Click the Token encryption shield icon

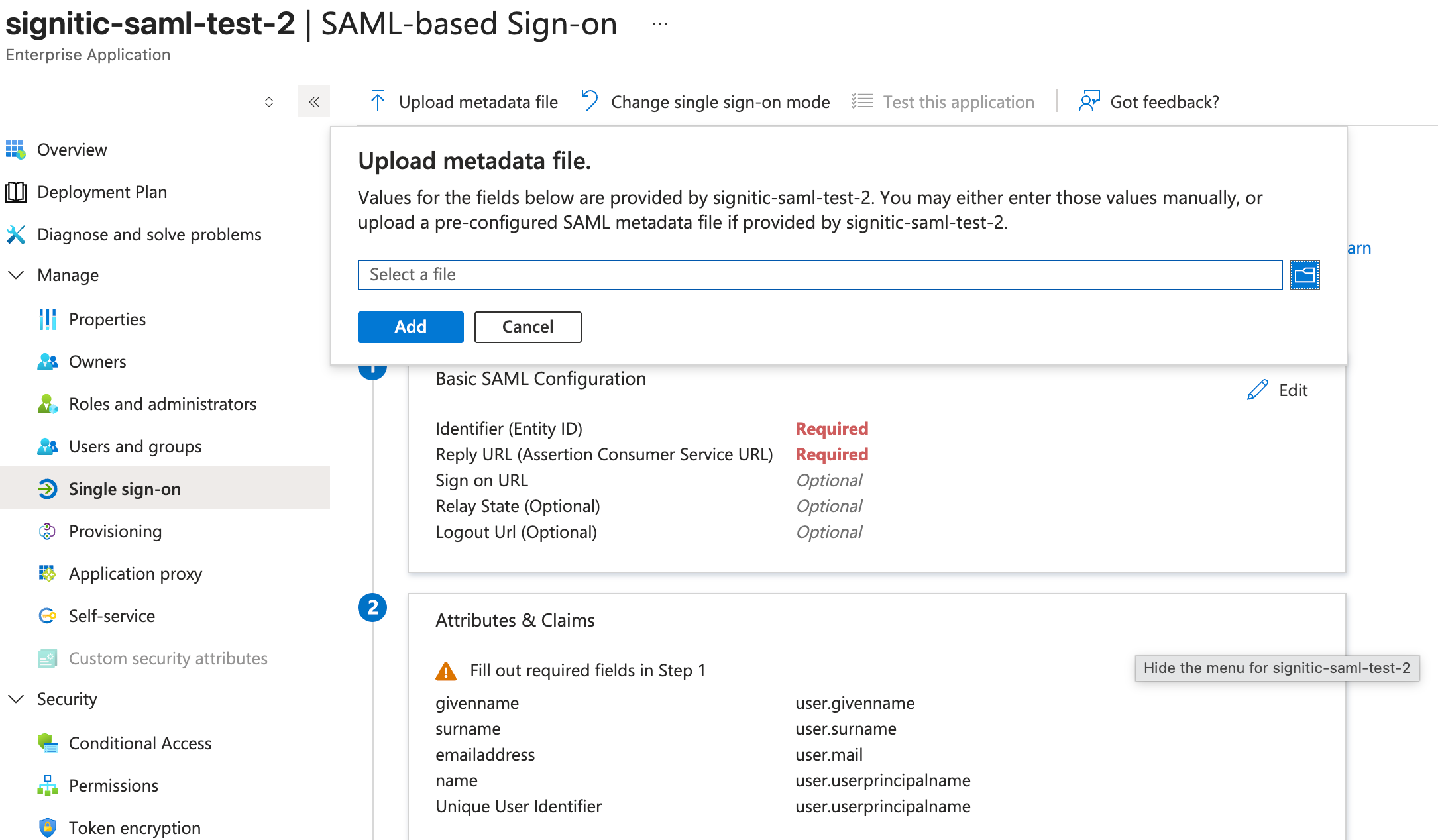(x=47, y=827)
